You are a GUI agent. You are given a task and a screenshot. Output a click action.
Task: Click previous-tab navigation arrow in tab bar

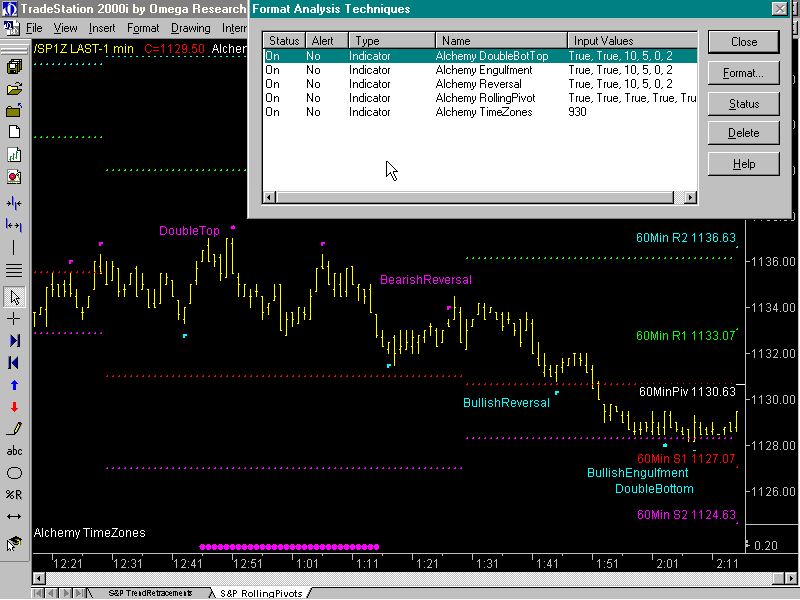(x=52, y=593)
